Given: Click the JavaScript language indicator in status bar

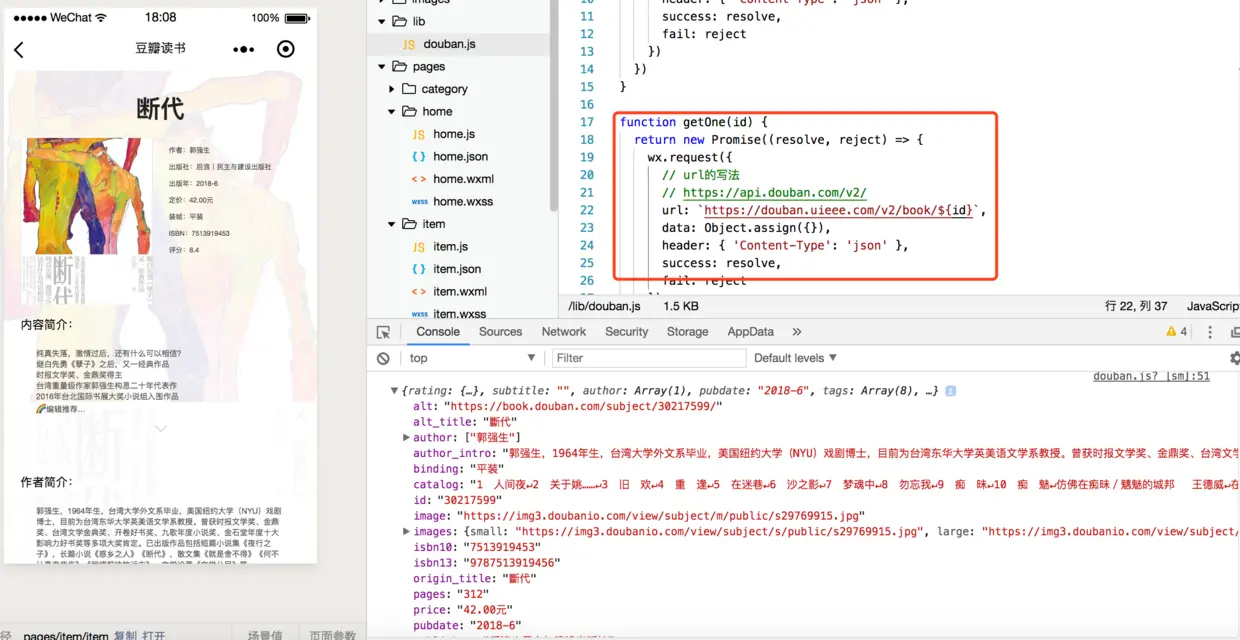Looking at the screenshot, I should (1213, 306).
